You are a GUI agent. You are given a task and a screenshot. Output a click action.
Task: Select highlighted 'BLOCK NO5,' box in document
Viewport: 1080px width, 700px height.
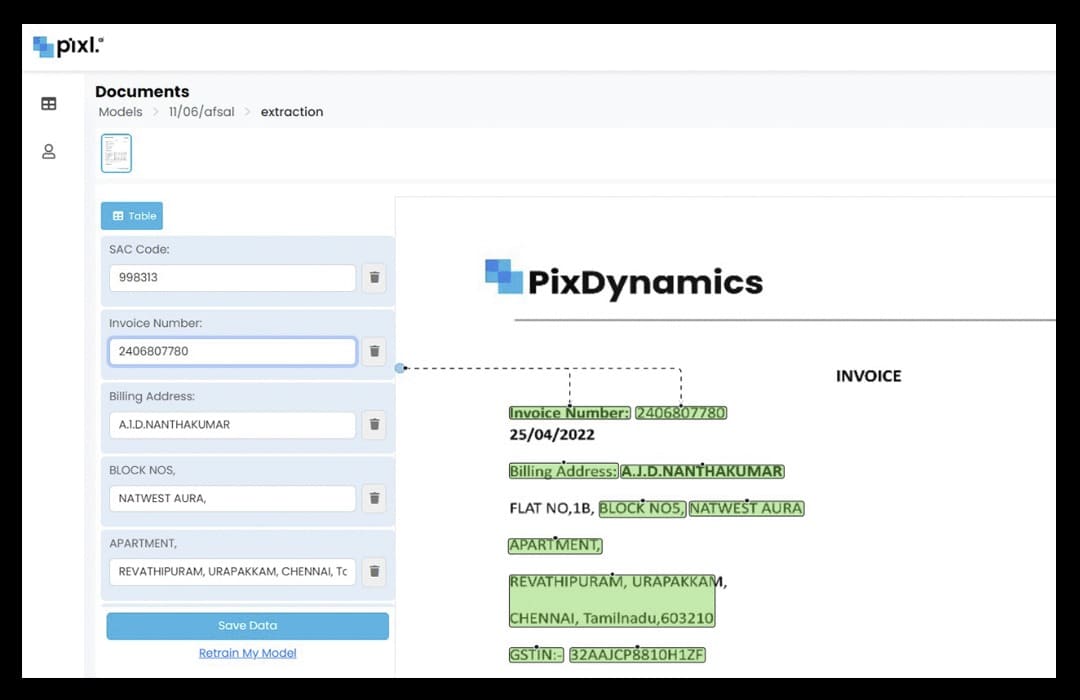point(642,508)
